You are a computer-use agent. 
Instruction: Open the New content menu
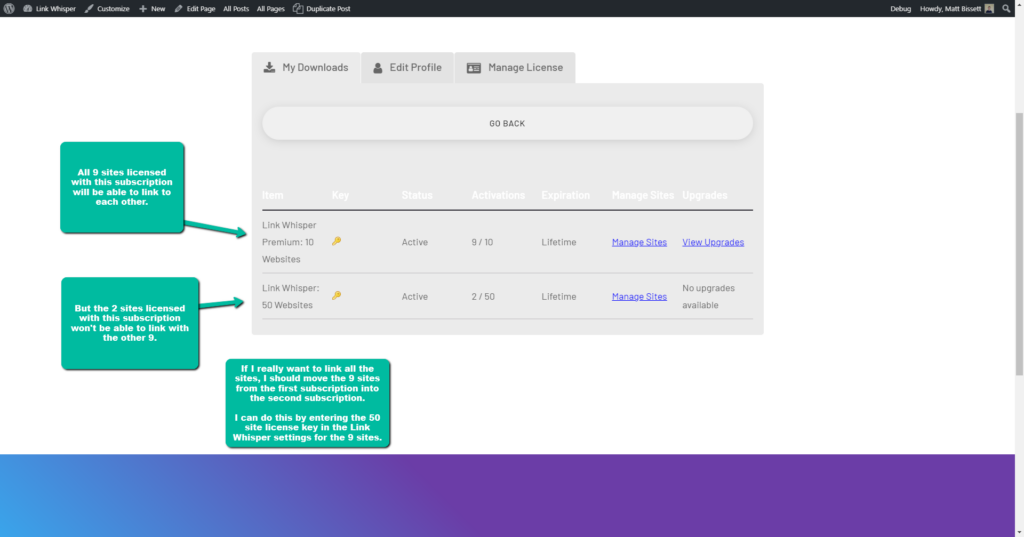[152, 8]
